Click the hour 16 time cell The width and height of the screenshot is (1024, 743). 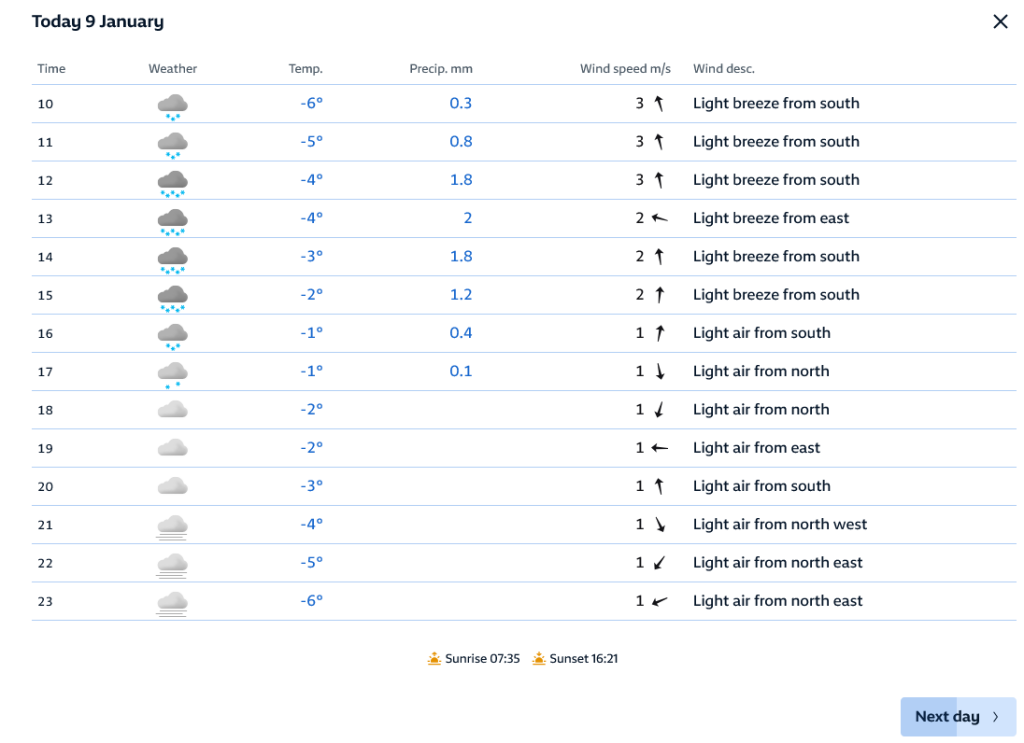pyautogui.click(x=45, y=334)
